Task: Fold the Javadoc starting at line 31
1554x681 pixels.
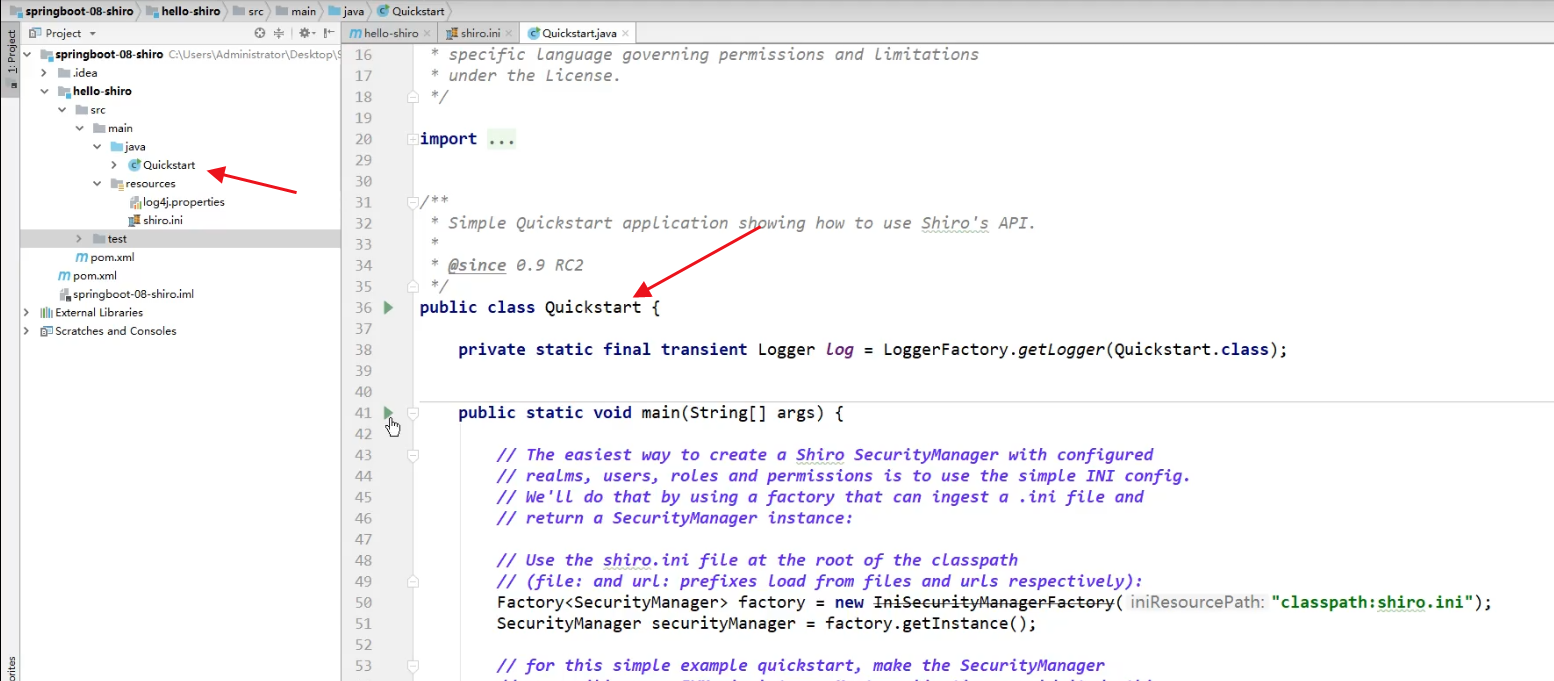Action: 412,202
